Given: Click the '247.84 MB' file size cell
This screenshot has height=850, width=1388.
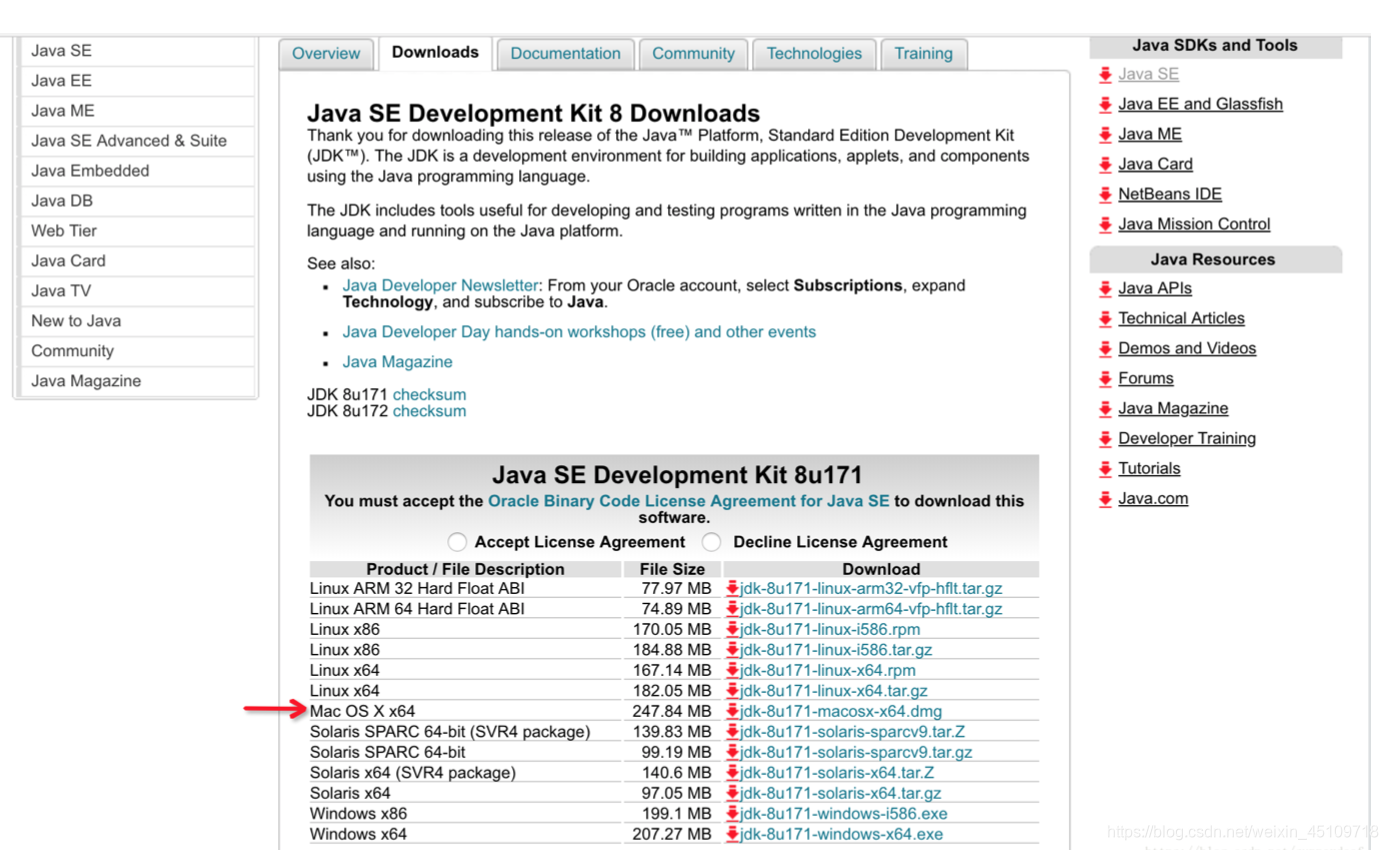Looking at the screenshot, I should click(x=673, y=711).
